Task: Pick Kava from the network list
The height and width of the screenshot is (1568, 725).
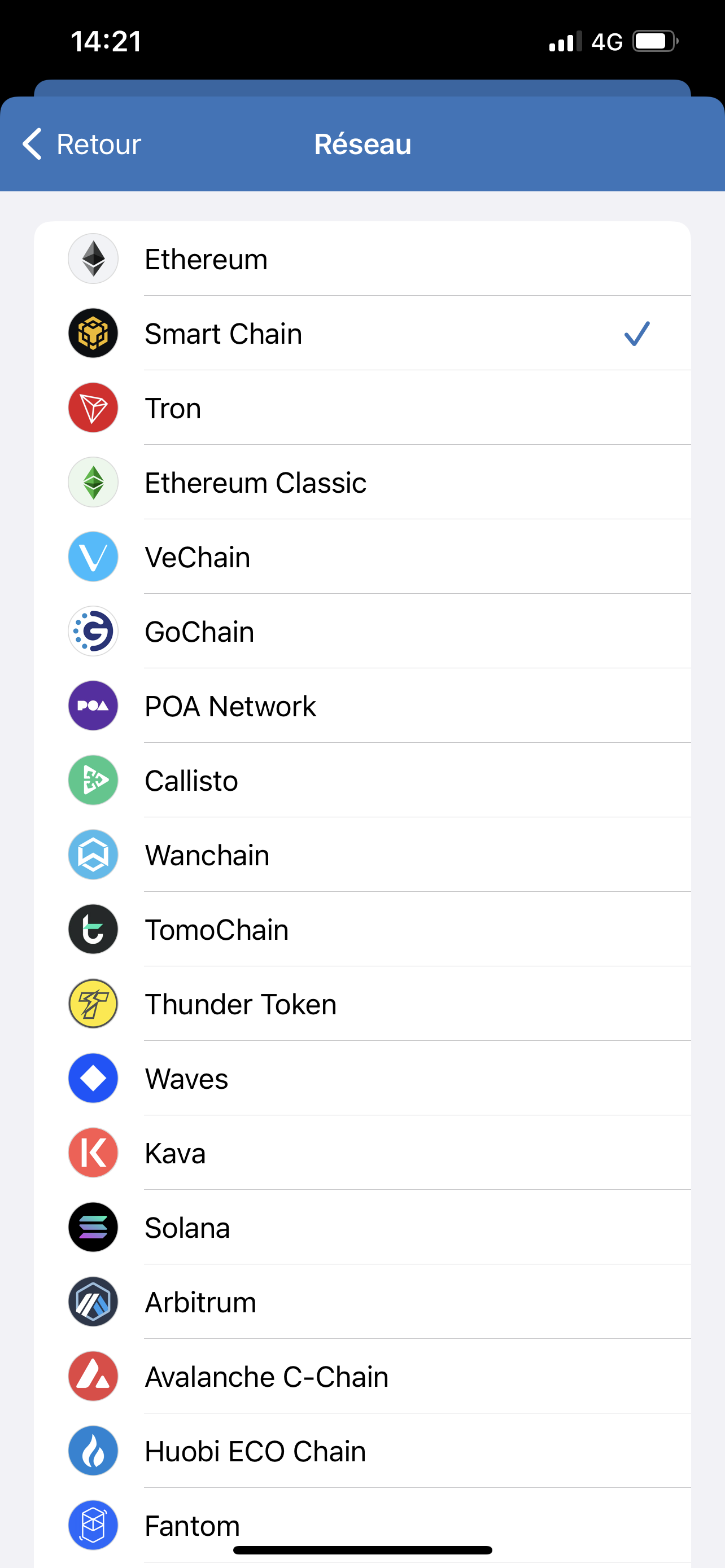Action: pyautogui.click(x=175, y=1154)
